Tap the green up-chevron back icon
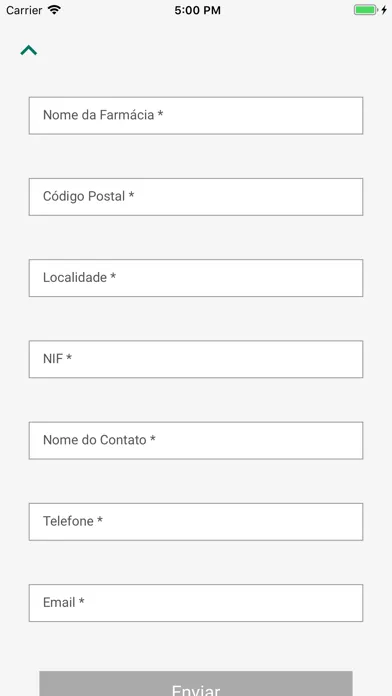 click(x=29, y=50)
